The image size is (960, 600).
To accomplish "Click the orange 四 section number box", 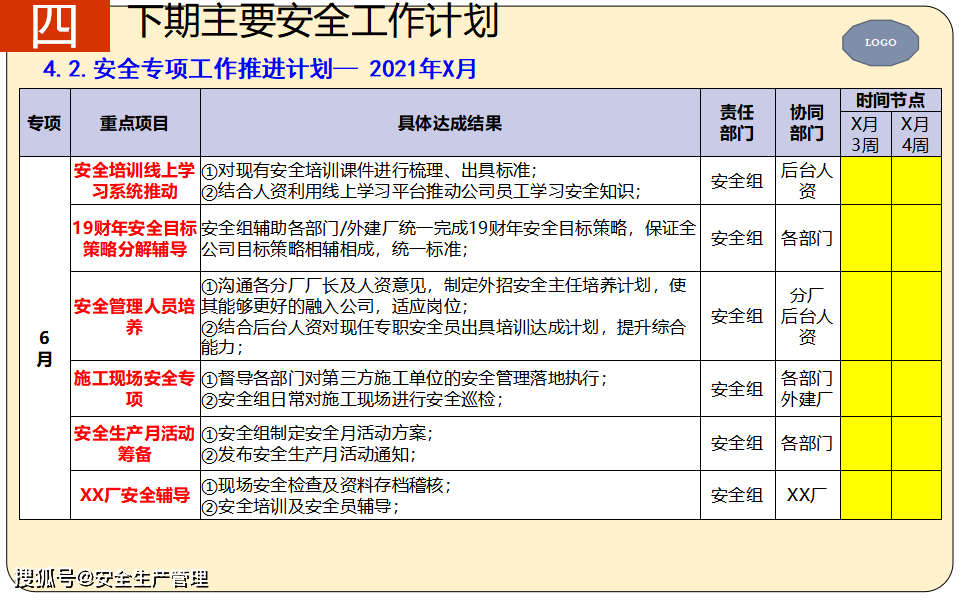I will tap(54, 25).
